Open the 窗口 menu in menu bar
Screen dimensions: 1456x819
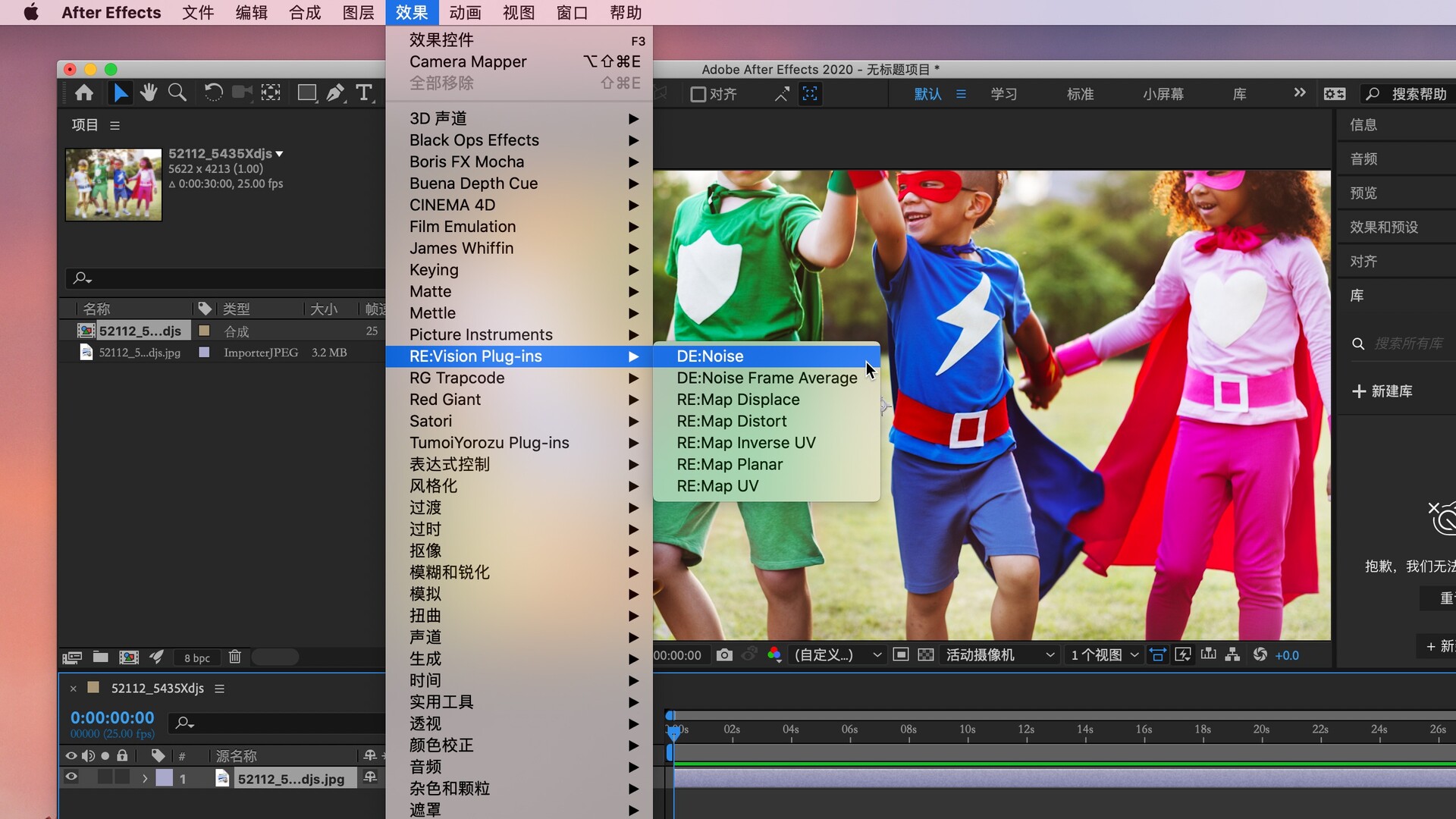[x=572, y=13]
